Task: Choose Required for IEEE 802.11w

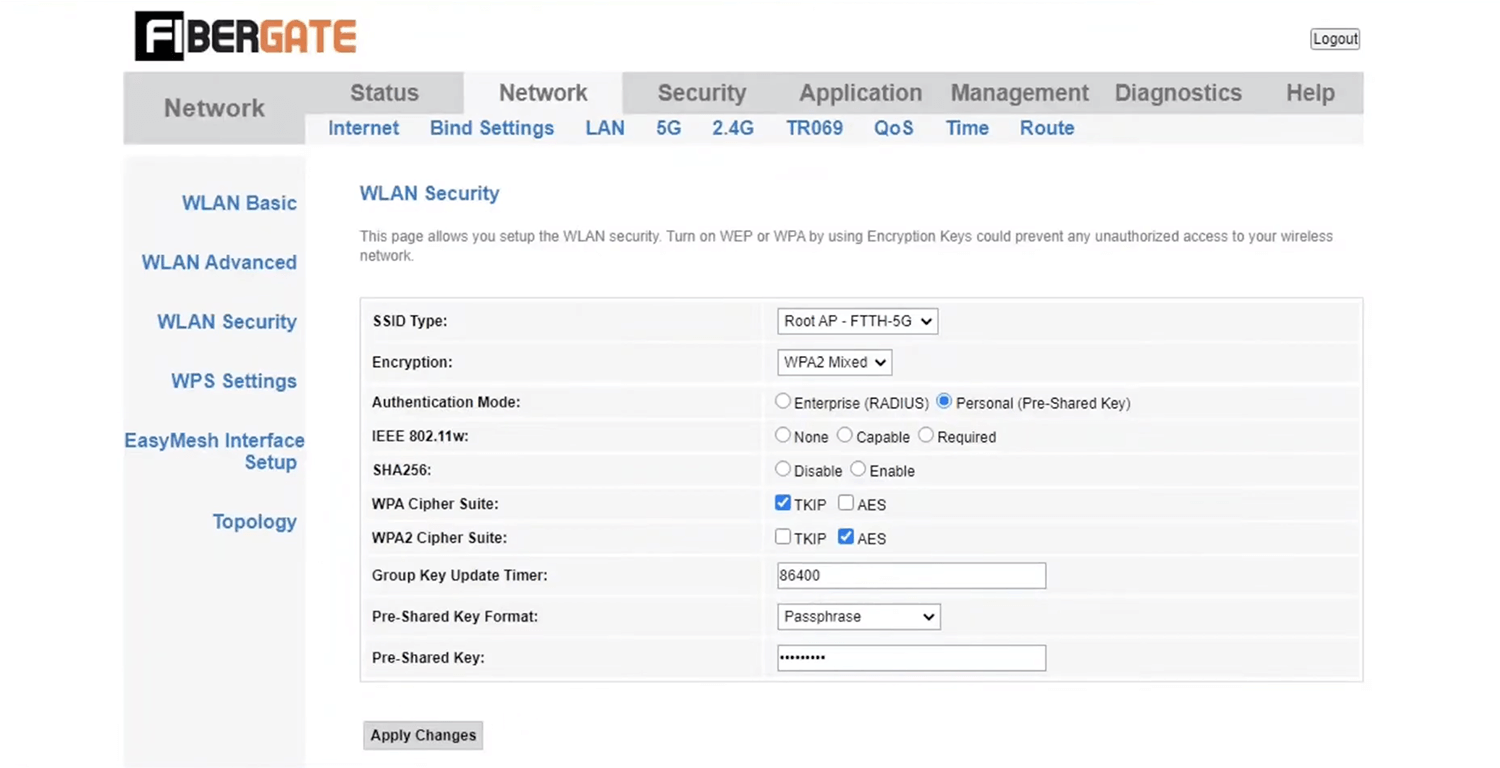Action: [x=926, y=436]
